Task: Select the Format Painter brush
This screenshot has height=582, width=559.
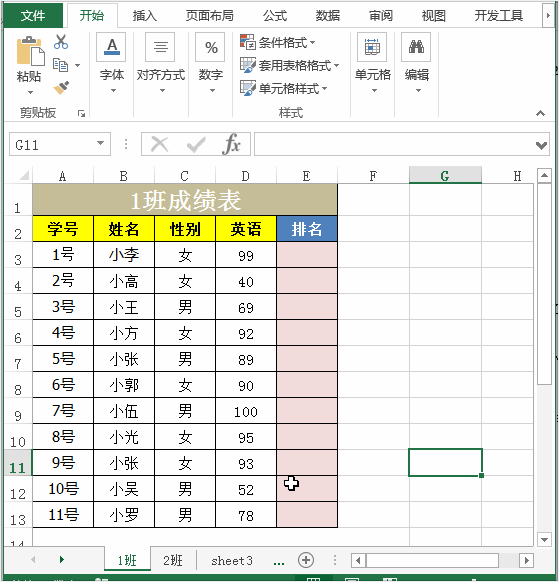Action: (61, 88)
